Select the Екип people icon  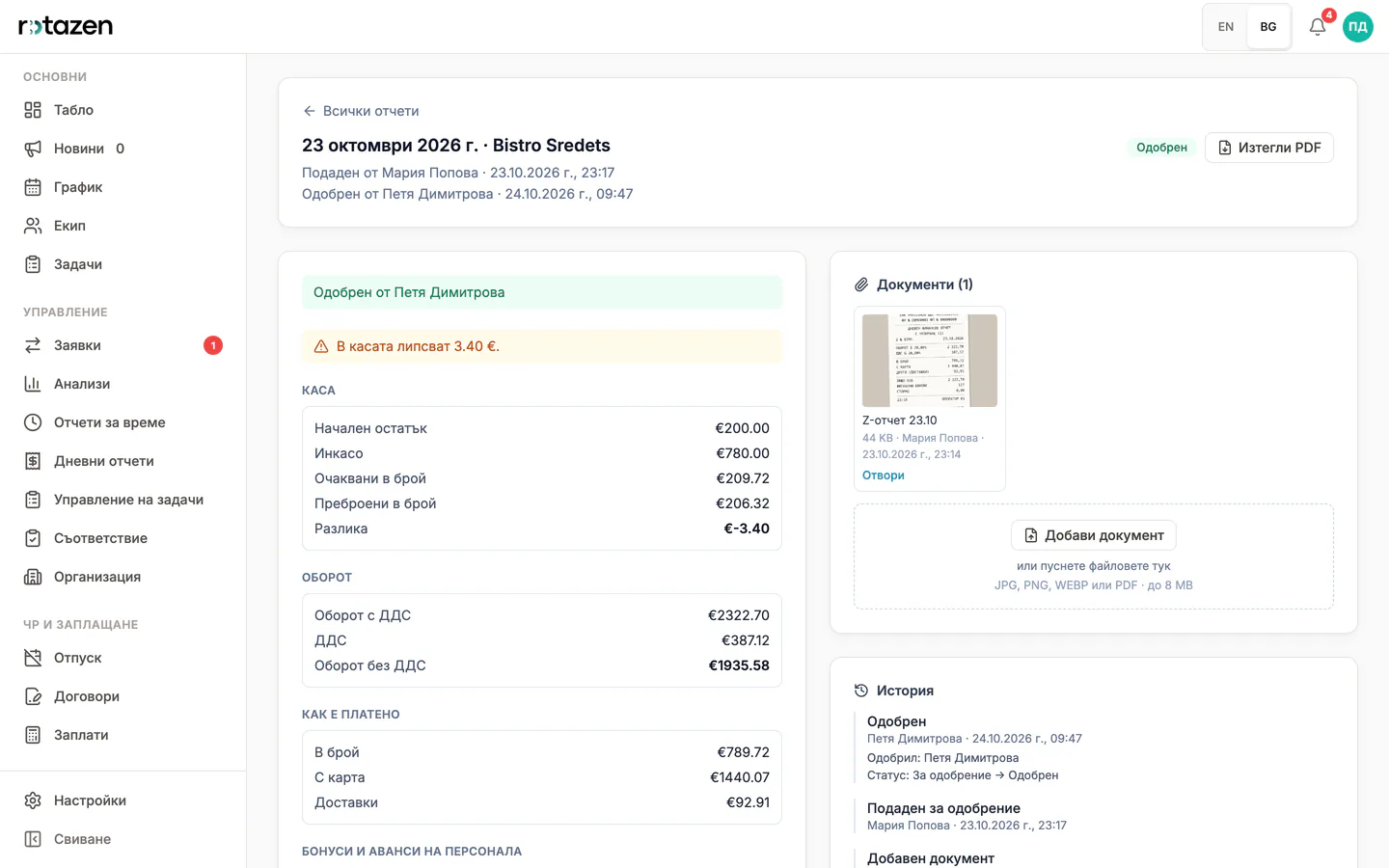pyautogui.click(x=33, y=226)
